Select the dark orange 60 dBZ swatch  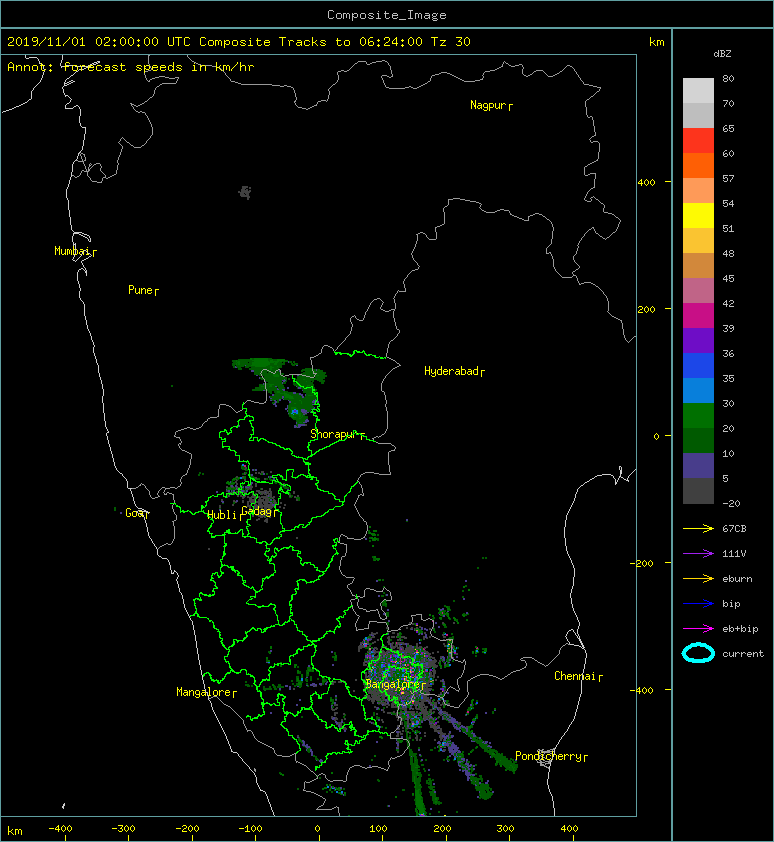point(698,165)
